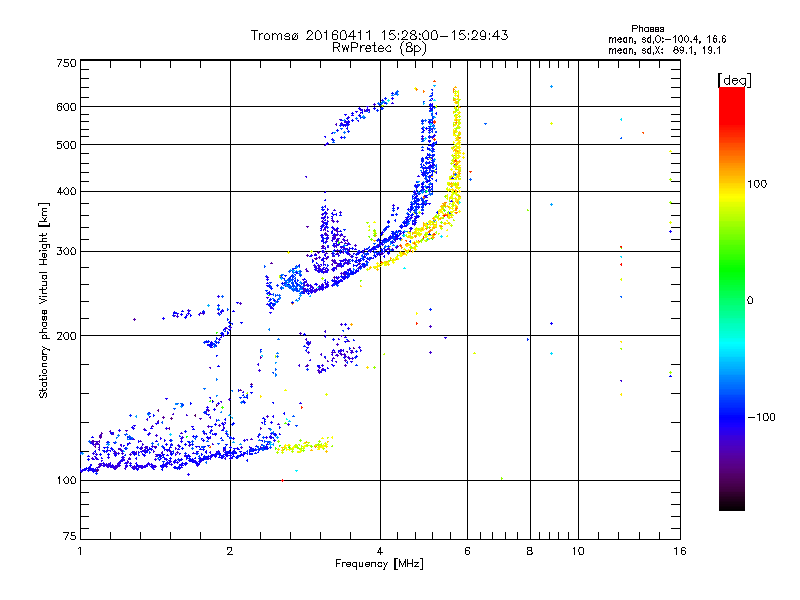This screenshot has width=800, height=600.
Task: Click the y-axis tick label "500"
Action: [x=66, y=145]
